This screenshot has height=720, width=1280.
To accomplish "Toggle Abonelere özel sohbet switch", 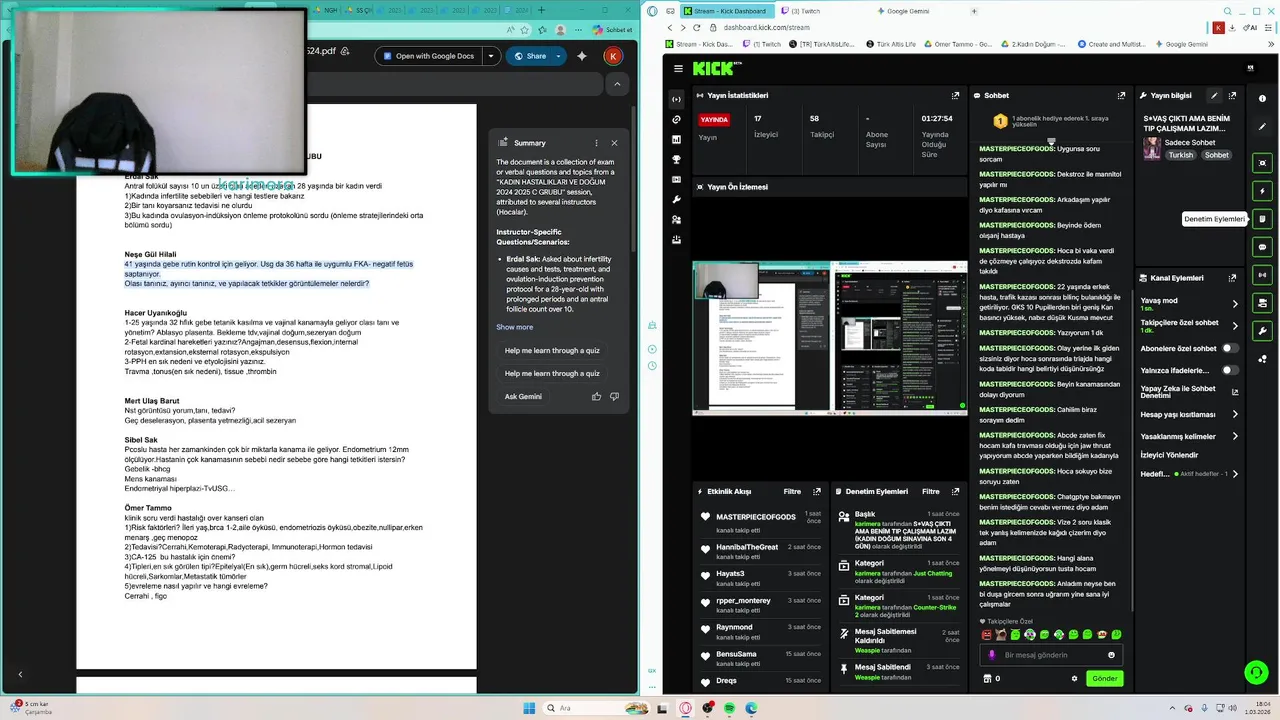I will pos(1230,349).
